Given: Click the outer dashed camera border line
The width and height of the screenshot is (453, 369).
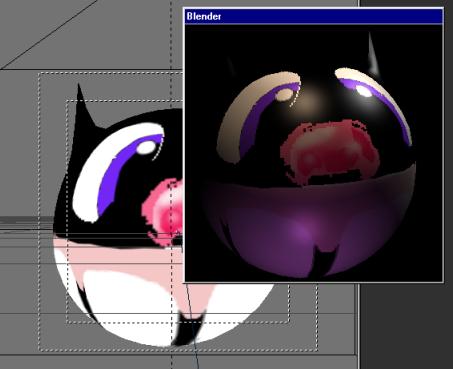Looking at the screenshot, I should click(x=39, y=213).
